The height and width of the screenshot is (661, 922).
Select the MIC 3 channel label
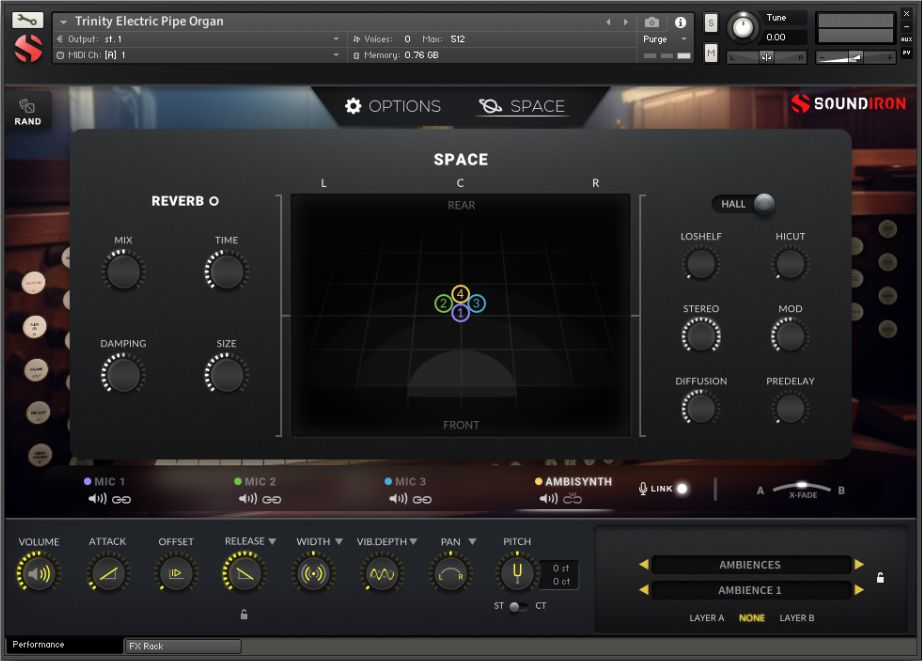(410, 482)
